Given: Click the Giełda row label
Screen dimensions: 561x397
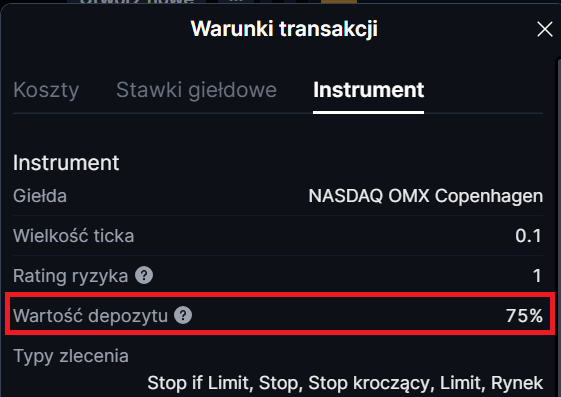Looking at the screenshot, I should 40,196.
